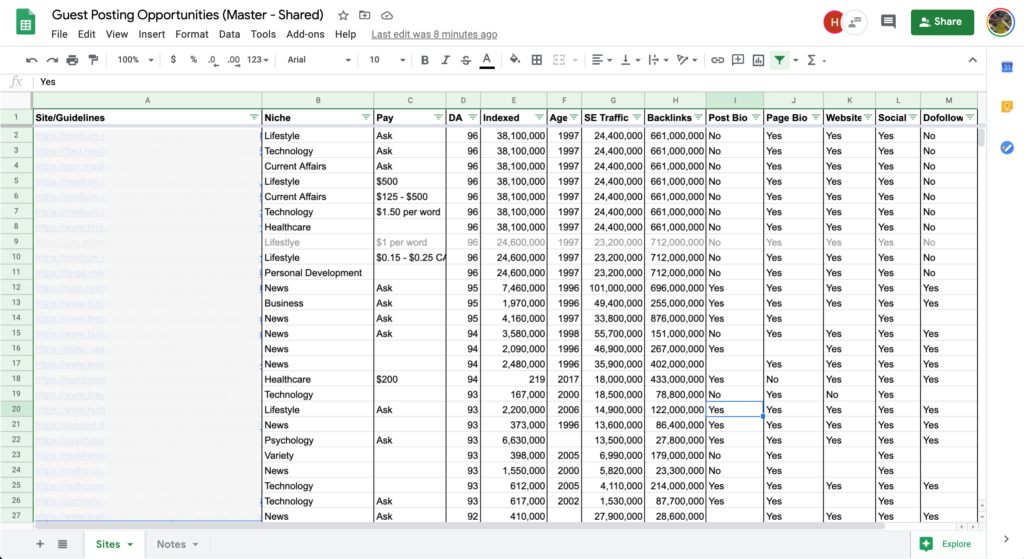Image resolution: width=1024 pixels, height=559 pixels.
Task: Click the green Share button
Action: [x=942, y=22]
